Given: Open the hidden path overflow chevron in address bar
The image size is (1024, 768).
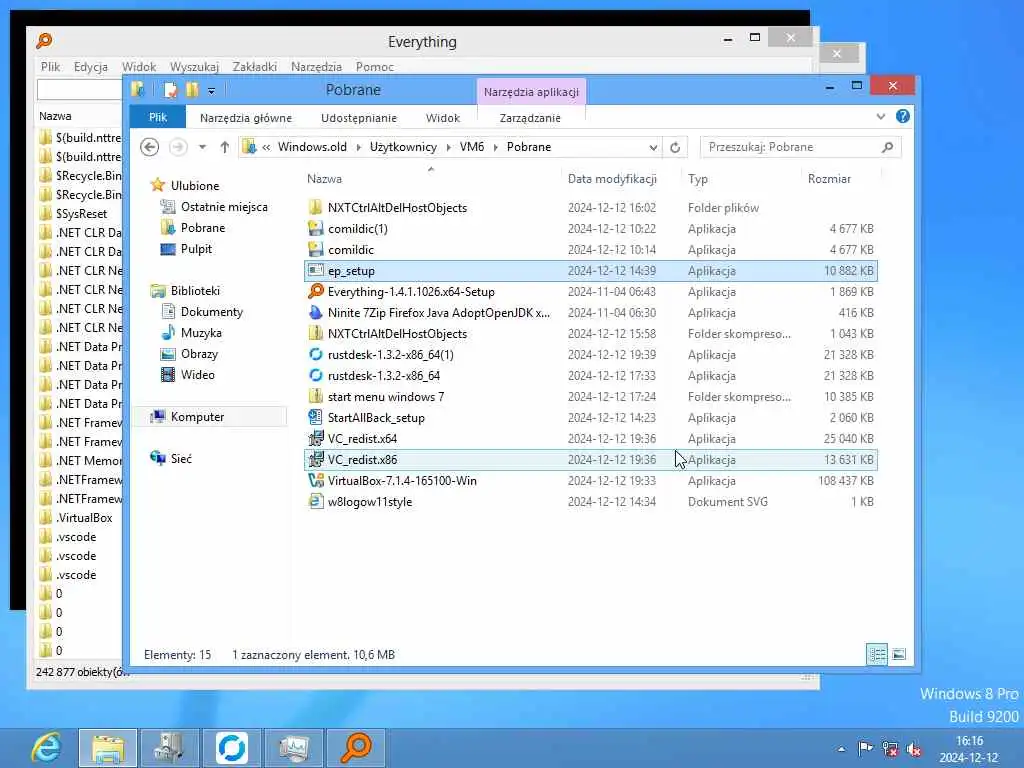Looking at the screenshot, I should pos(266,148).
